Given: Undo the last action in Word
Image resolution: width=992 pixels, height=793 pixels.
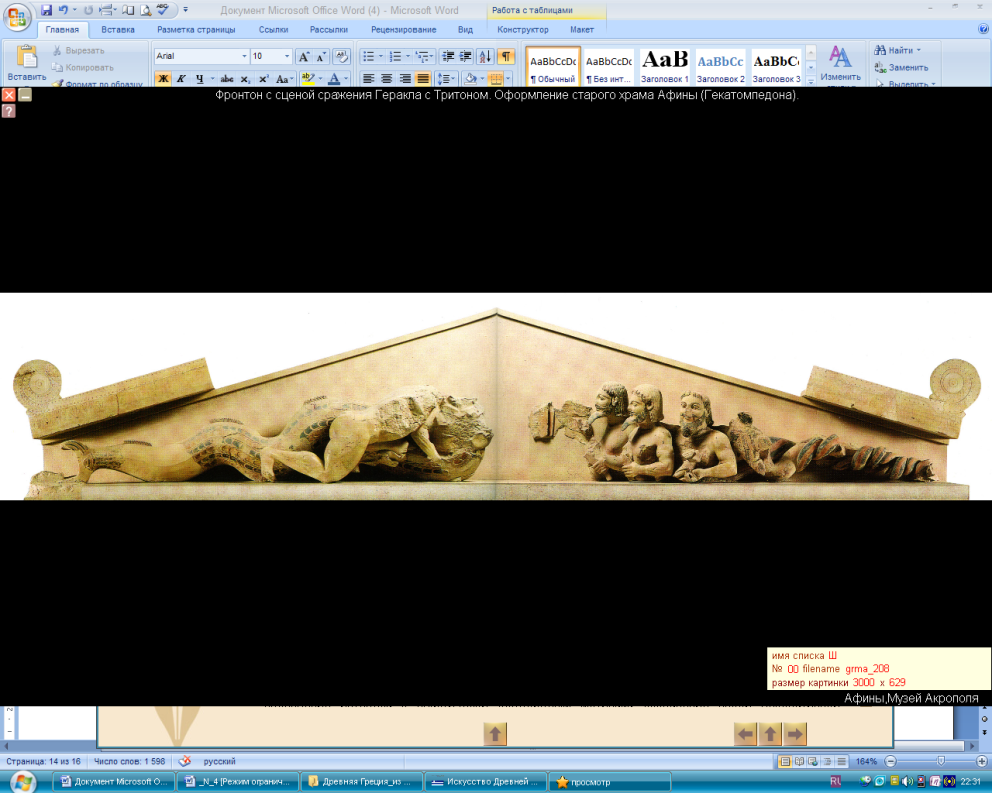Looking at the screenshot, I should click(63, 10).
